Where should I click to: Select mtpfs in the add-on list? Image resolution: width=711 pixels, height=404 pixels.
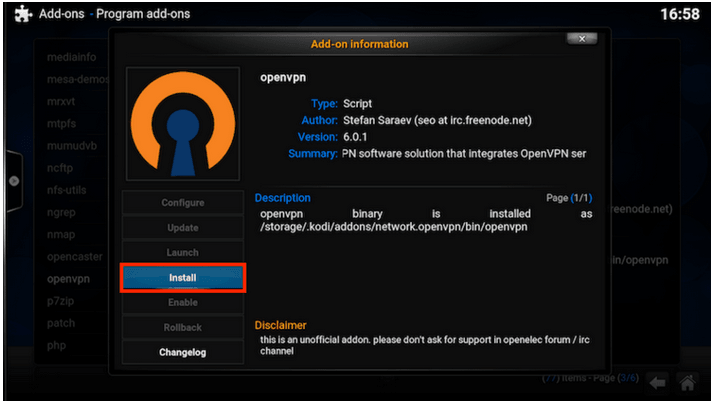point(62,124)
